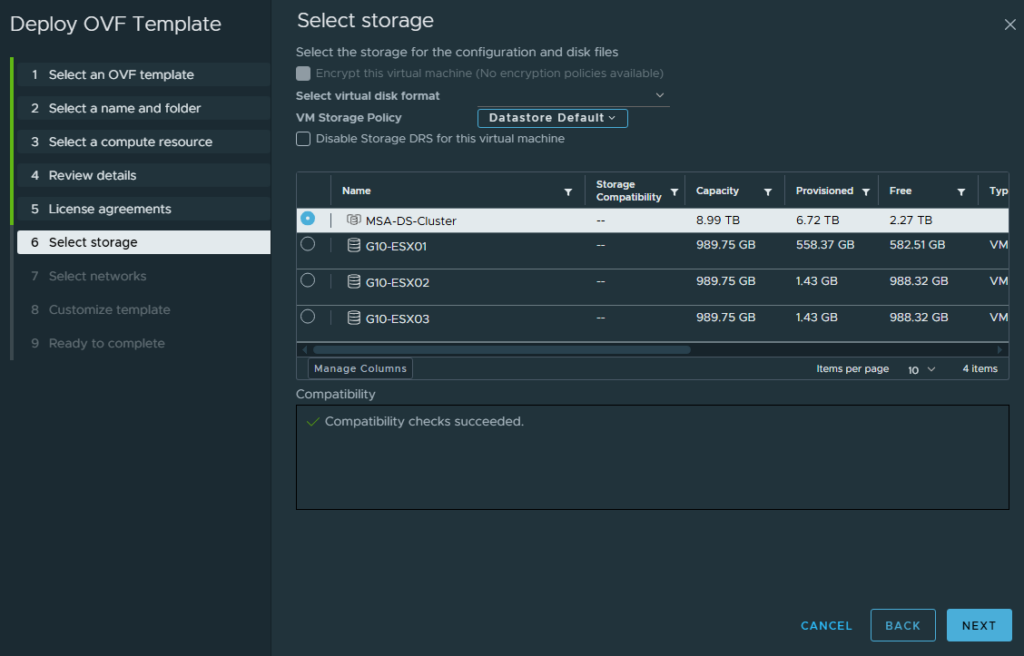Click the 6.72 TB provisioned cell
Viewport: 1024px width, 656px height.
(x=818, y=220)
